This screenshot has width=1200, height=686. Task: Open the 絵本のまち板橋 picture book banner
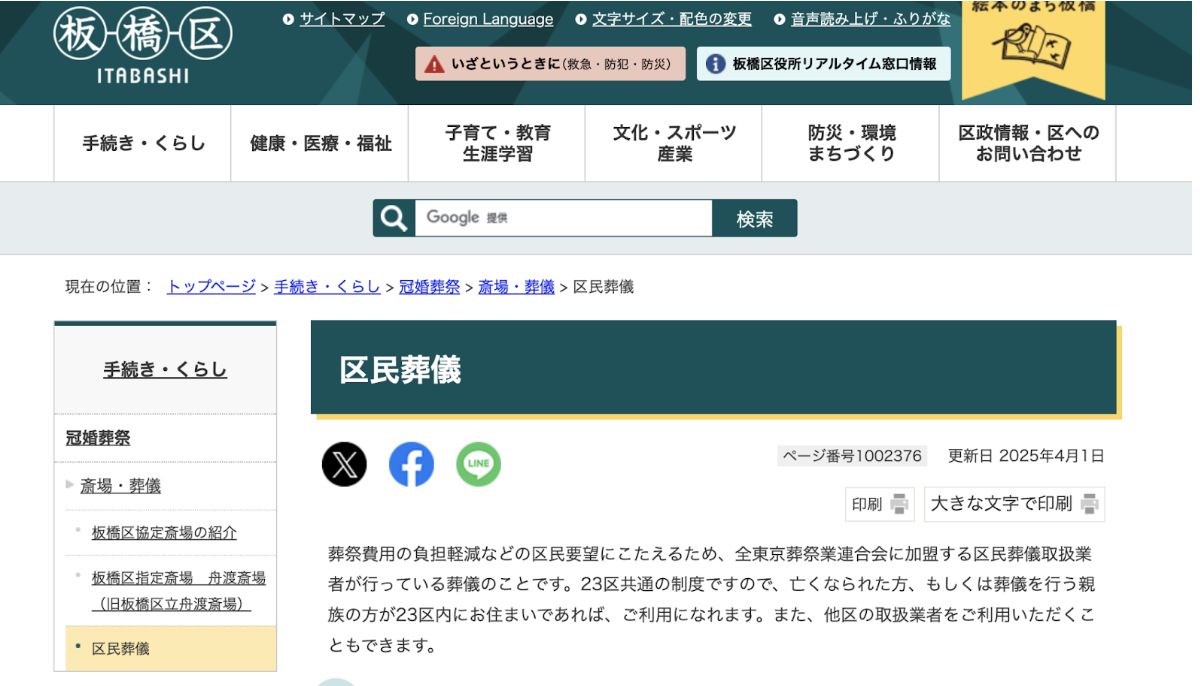tap(1033, 45)
